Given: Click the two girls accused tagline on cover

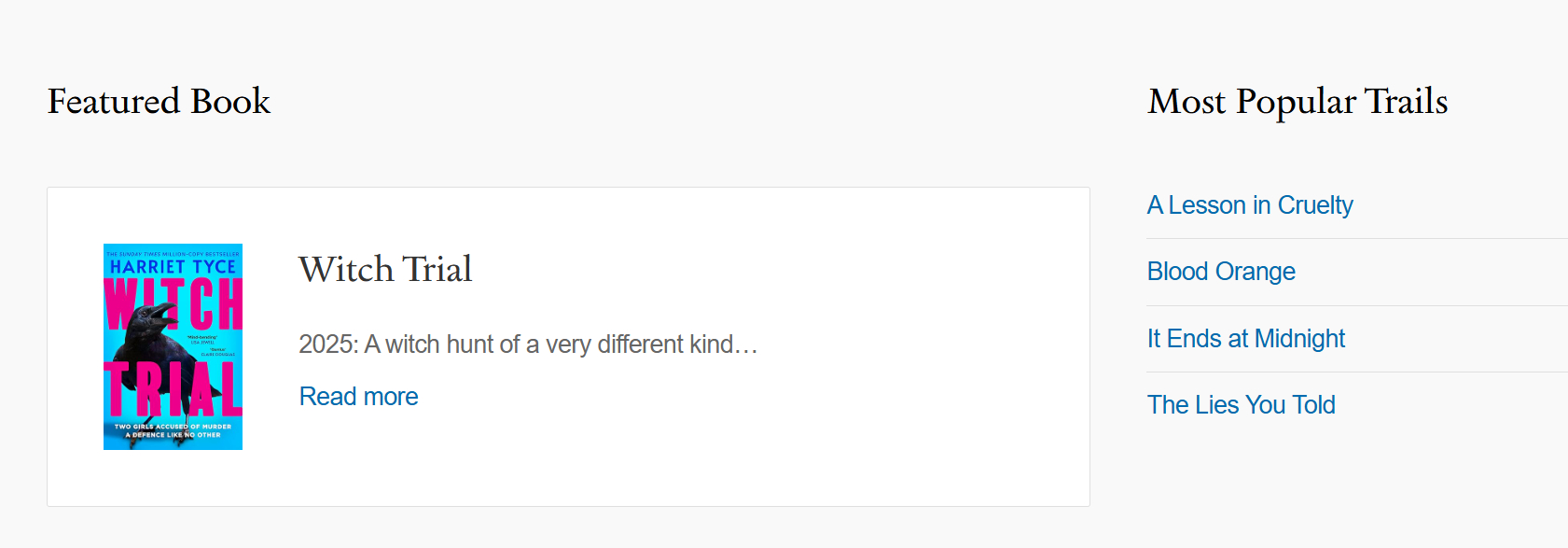Looking at the screenshot, I should pyautogui.click(x=173, y=430).
